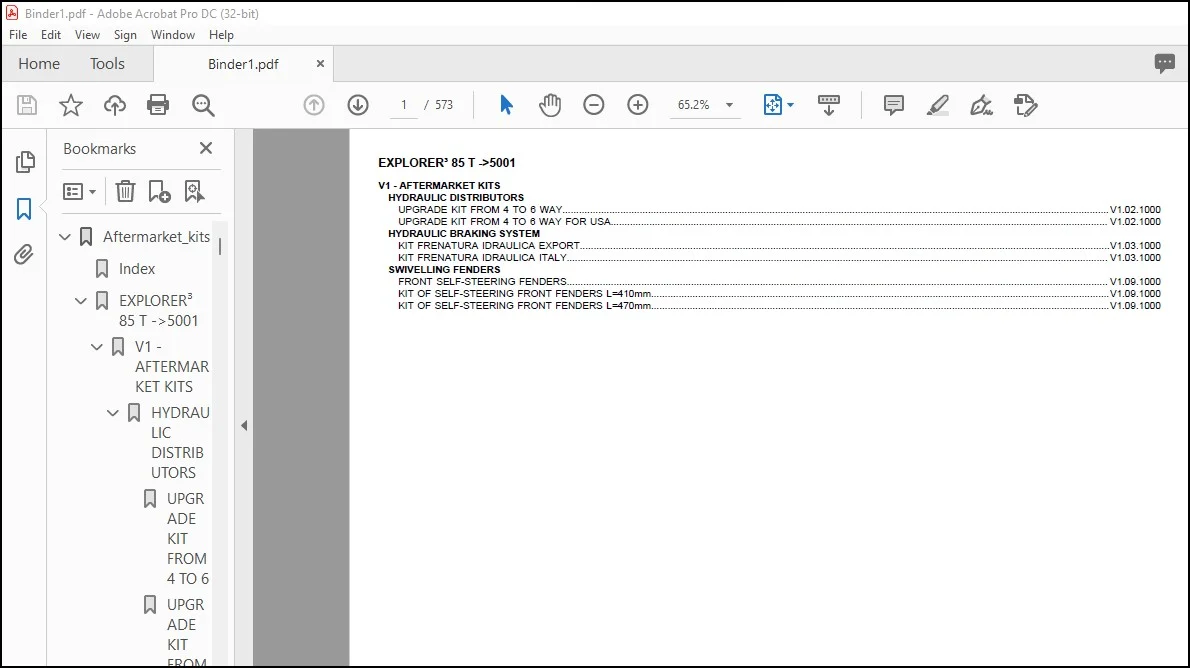
Task: Zoom out with minus icon
Action: 593,105
